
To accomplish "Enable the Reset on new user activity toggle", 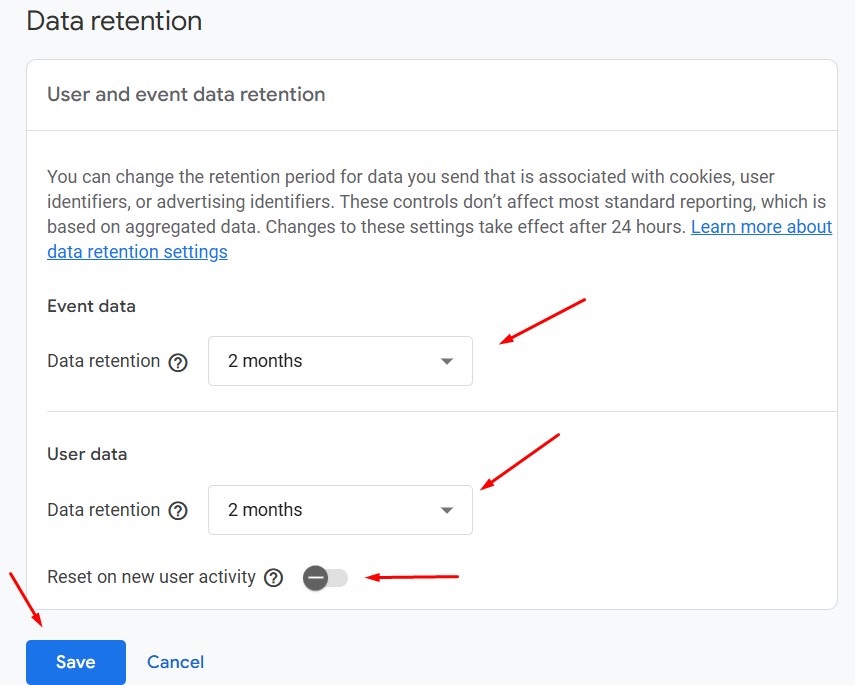I will click(323, 577).
